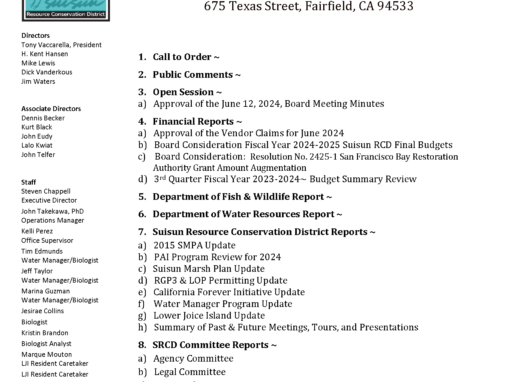The height and width of the screenshot is (382, 510).
Task: Click Tony Vaccarella, President in Directors list
Action: pos(61,45)
